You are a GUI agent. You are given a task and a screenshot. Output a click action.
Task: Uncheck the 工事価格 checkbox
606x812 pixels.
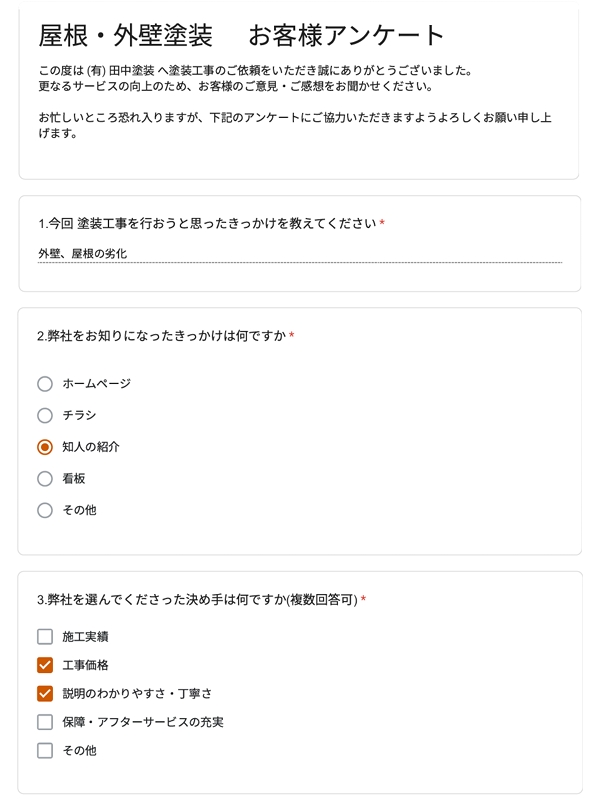click(44, 665)
